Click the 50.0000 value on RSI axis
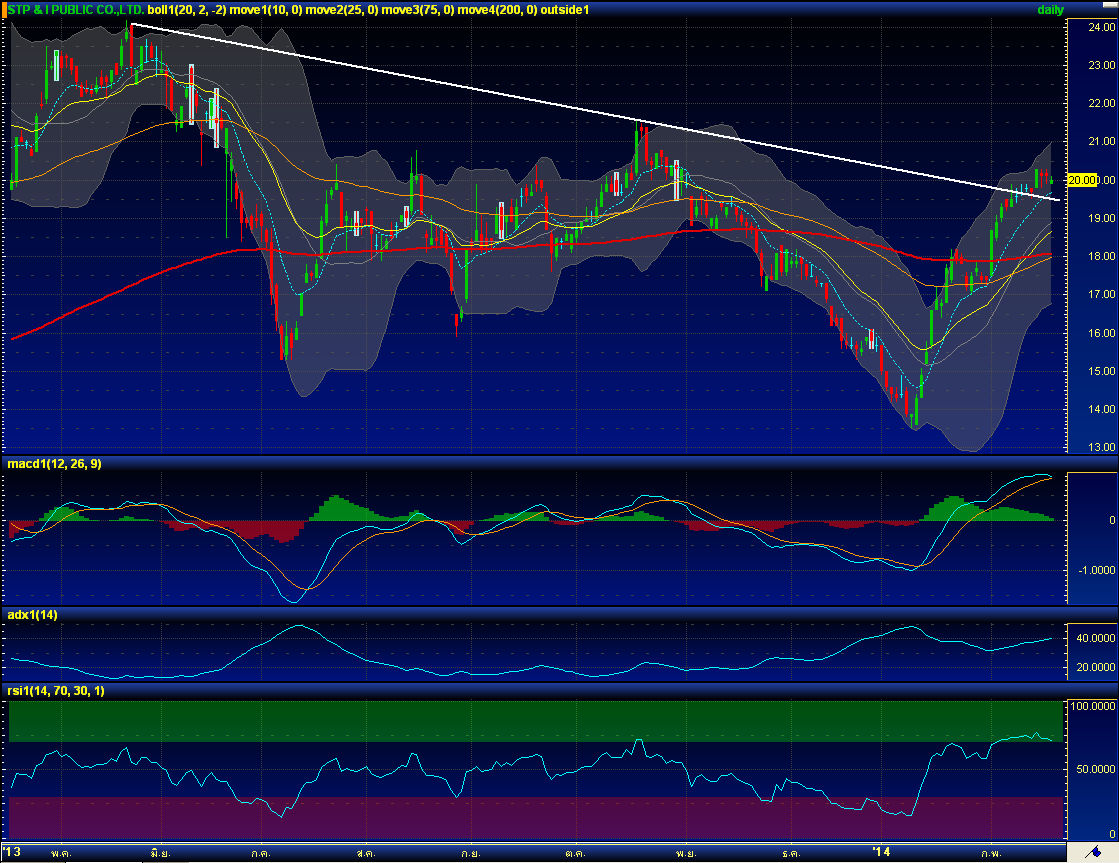Image resolution: width=1119 pixels, height=863 pixels. (1095, 769)
